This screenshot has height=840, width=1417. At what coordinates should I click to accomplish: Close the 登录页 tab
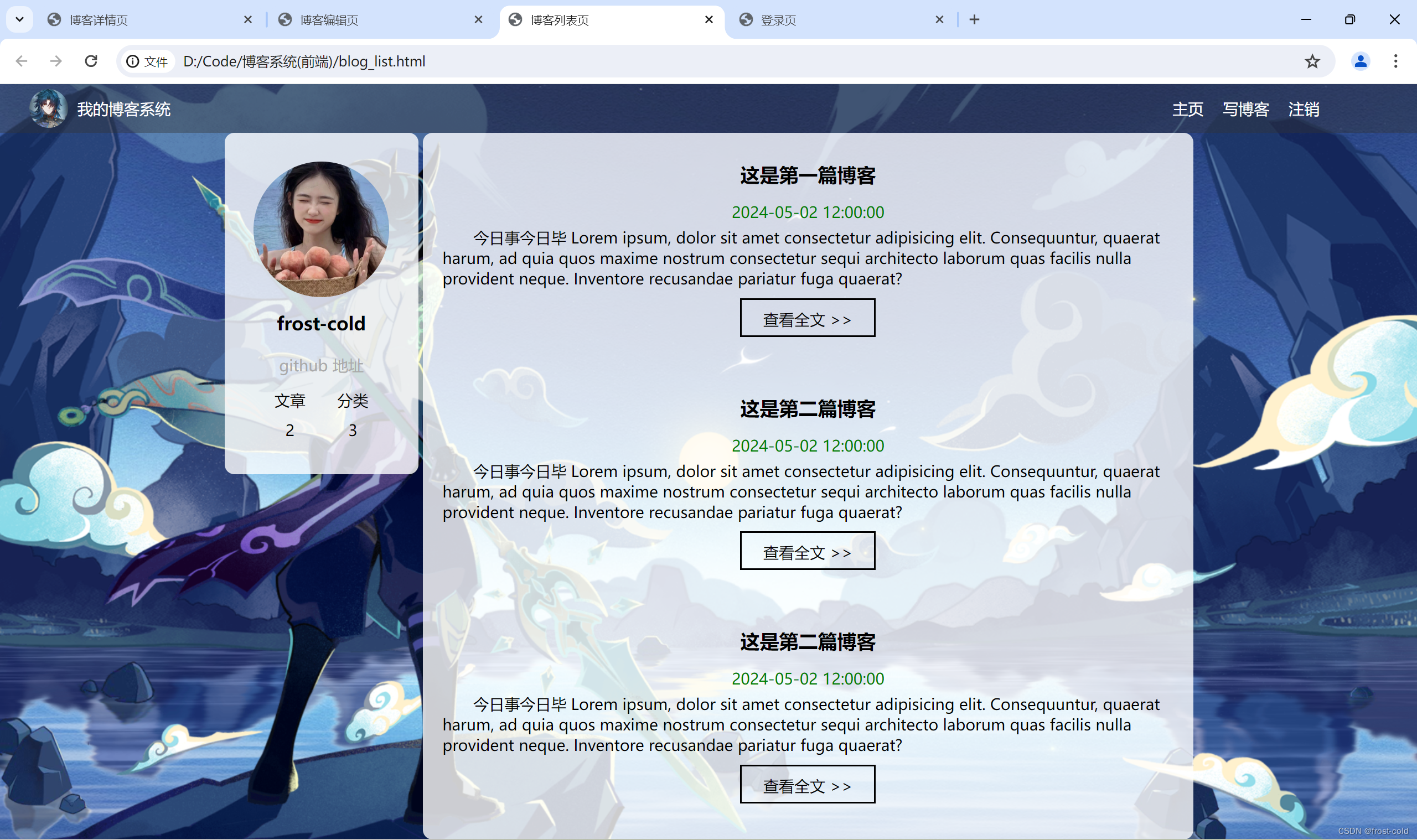click(939, 20)
